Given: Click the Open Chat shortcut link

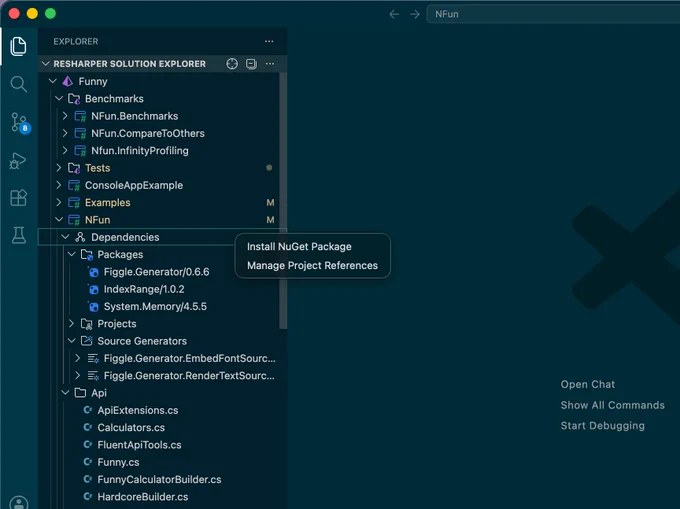Looking at the screenshot, I should coord(588,385).
